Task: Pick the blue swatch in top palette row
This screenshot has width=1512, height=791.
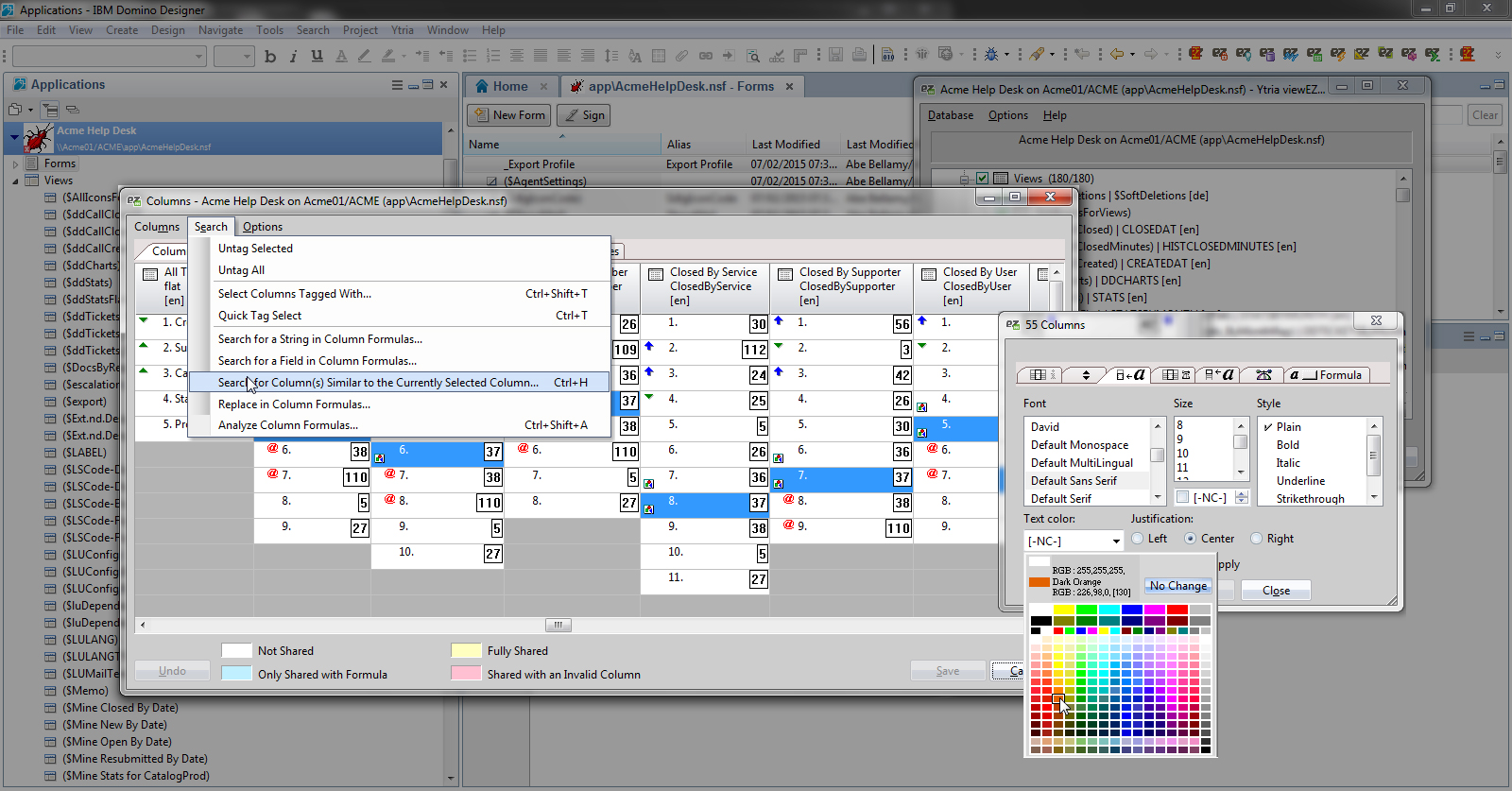Action: coord(1131,610)
